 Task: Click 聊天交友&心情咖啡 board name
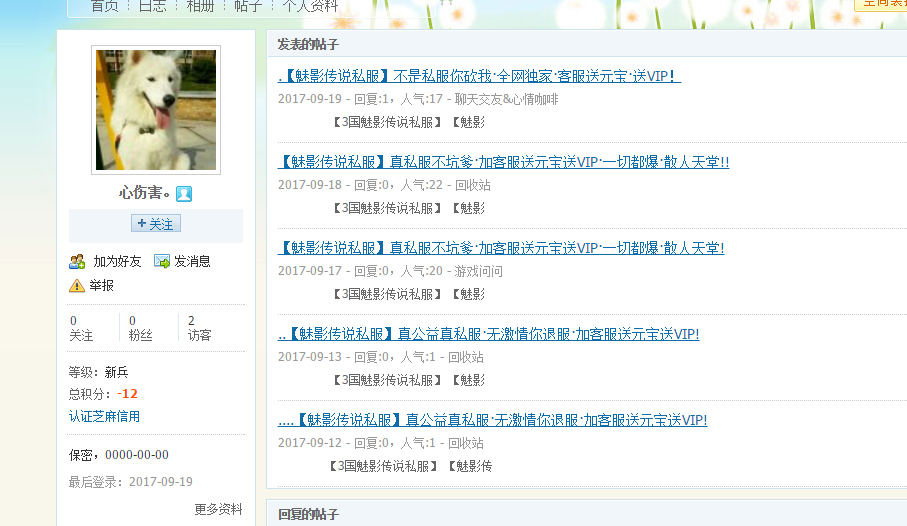tap(507, 100)
